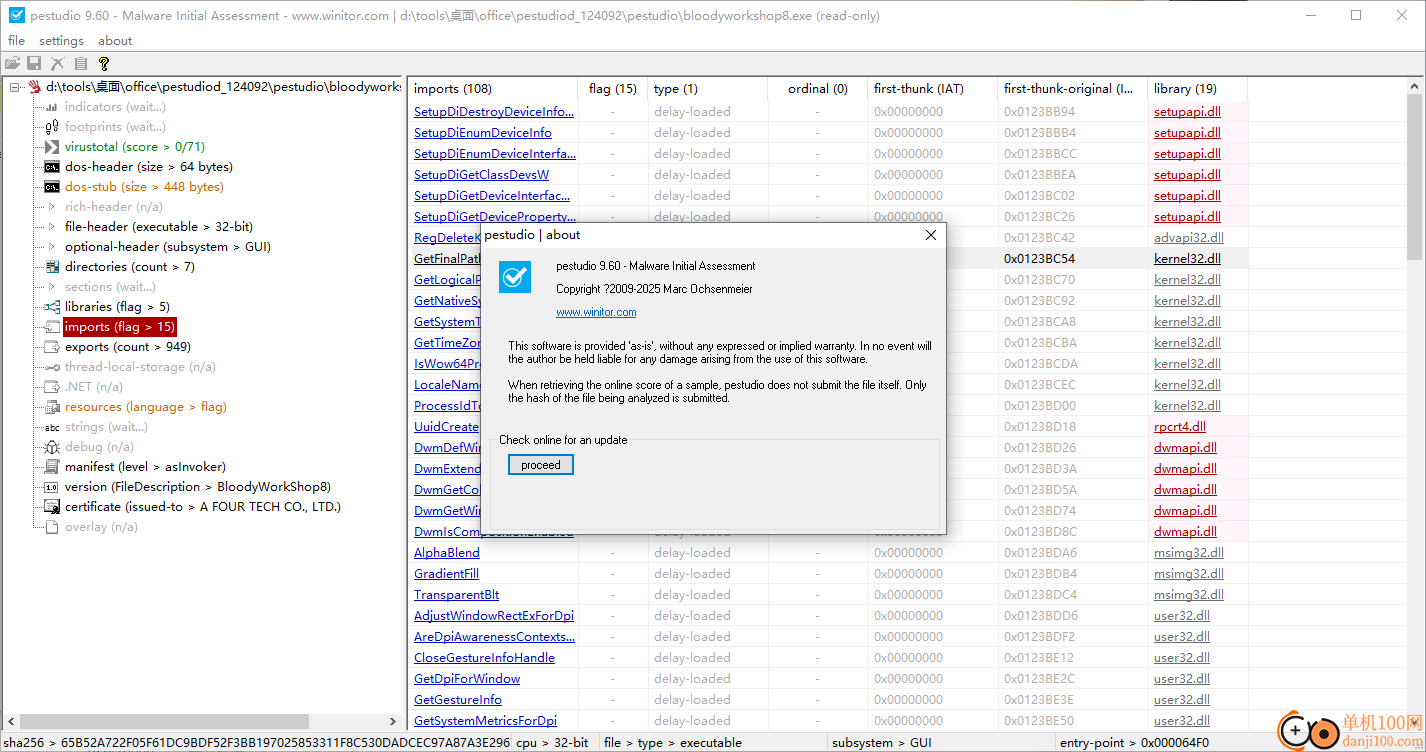Open the TransparentBlt import link
Screen dimensions: 1426x752
(457, 595)
